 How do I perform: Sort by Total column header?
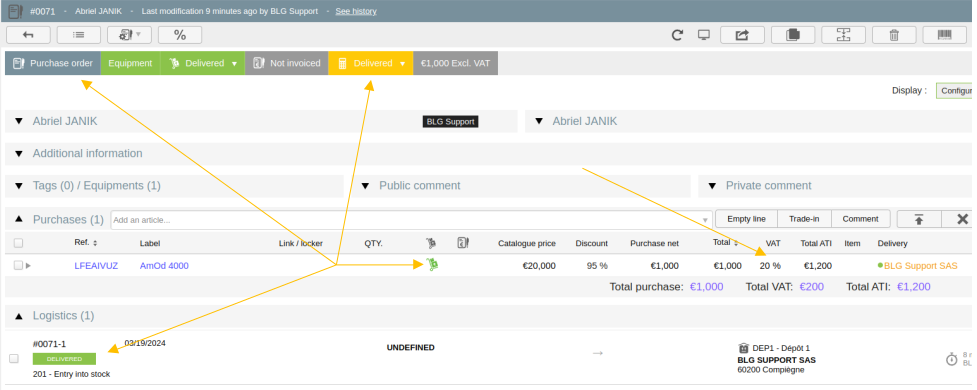pyautogui.click(x=726, y=242)
